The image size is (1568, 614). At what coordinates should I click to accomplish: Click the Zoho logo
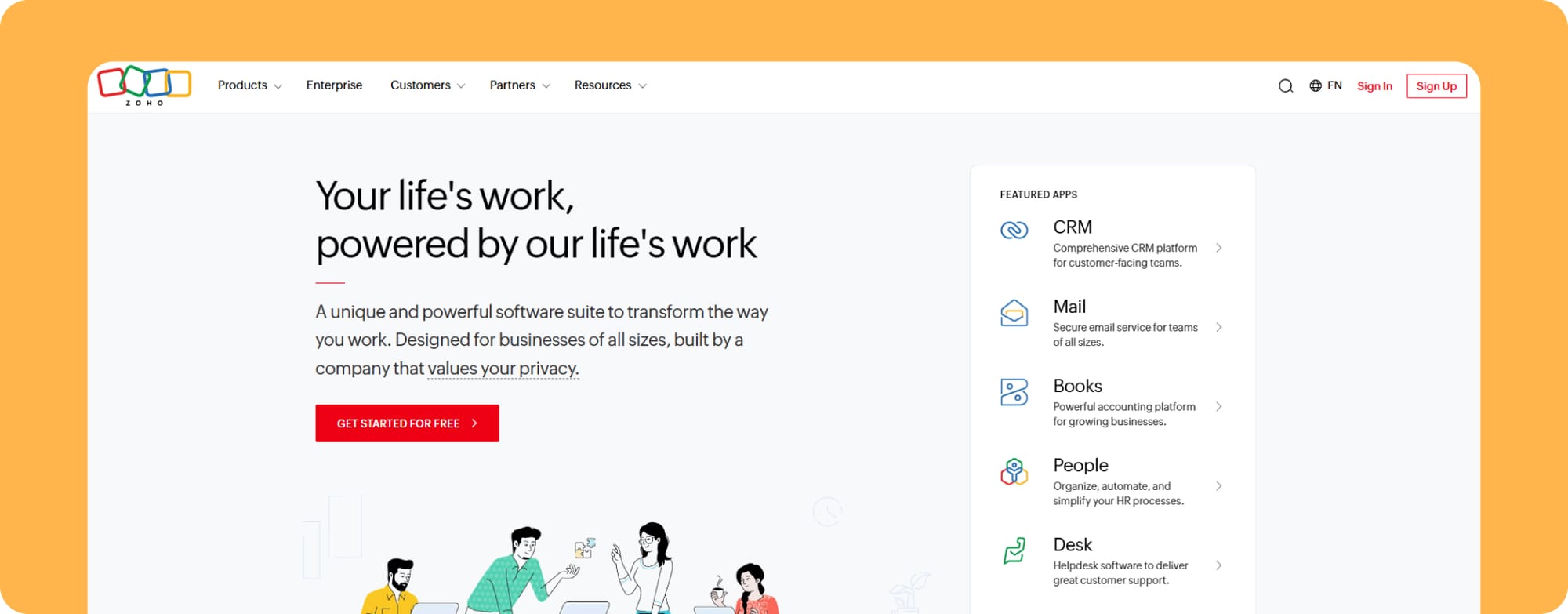(x=144, y=85)
